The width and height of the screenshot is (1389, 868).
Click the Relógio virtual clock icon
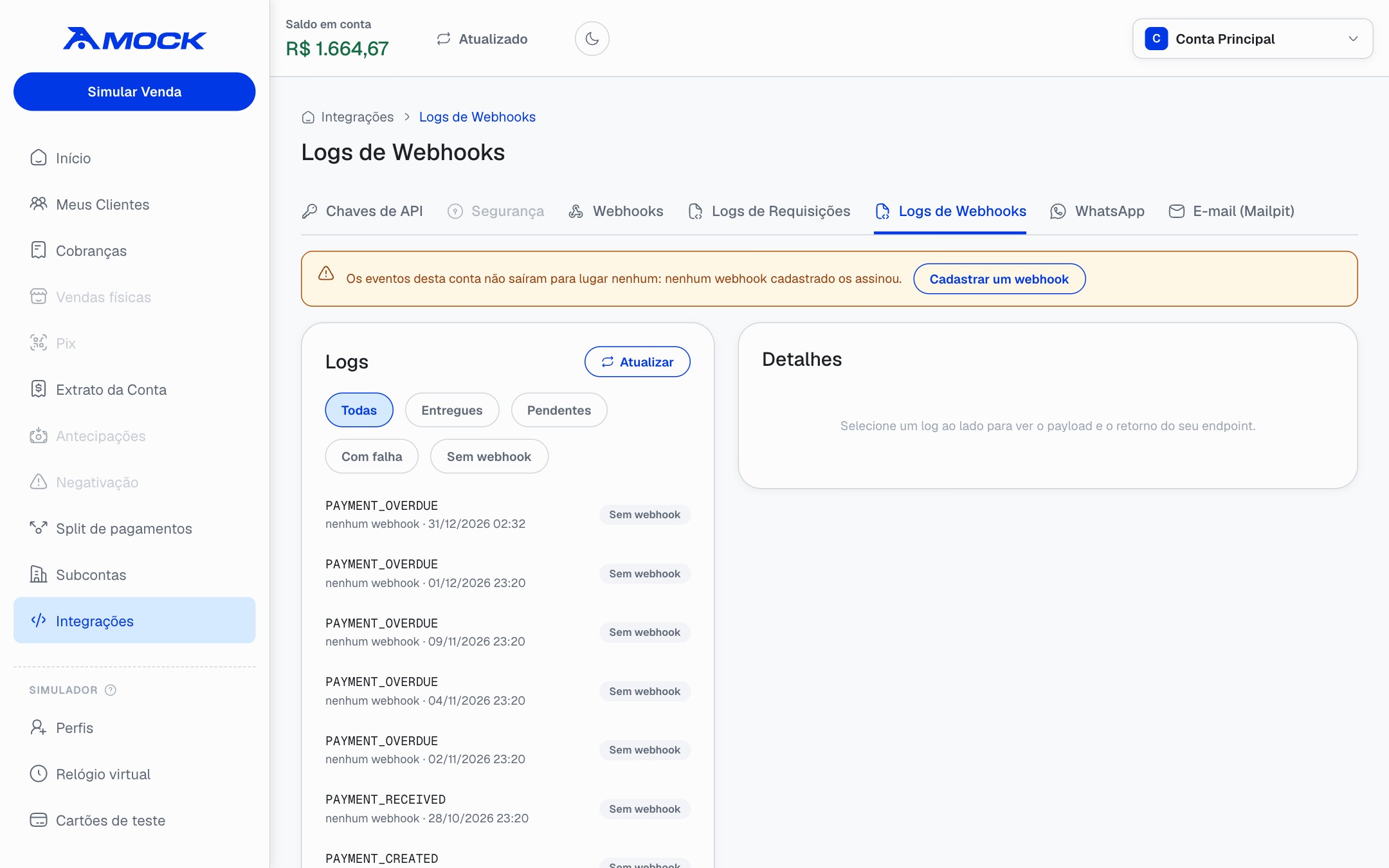point(39,773)
